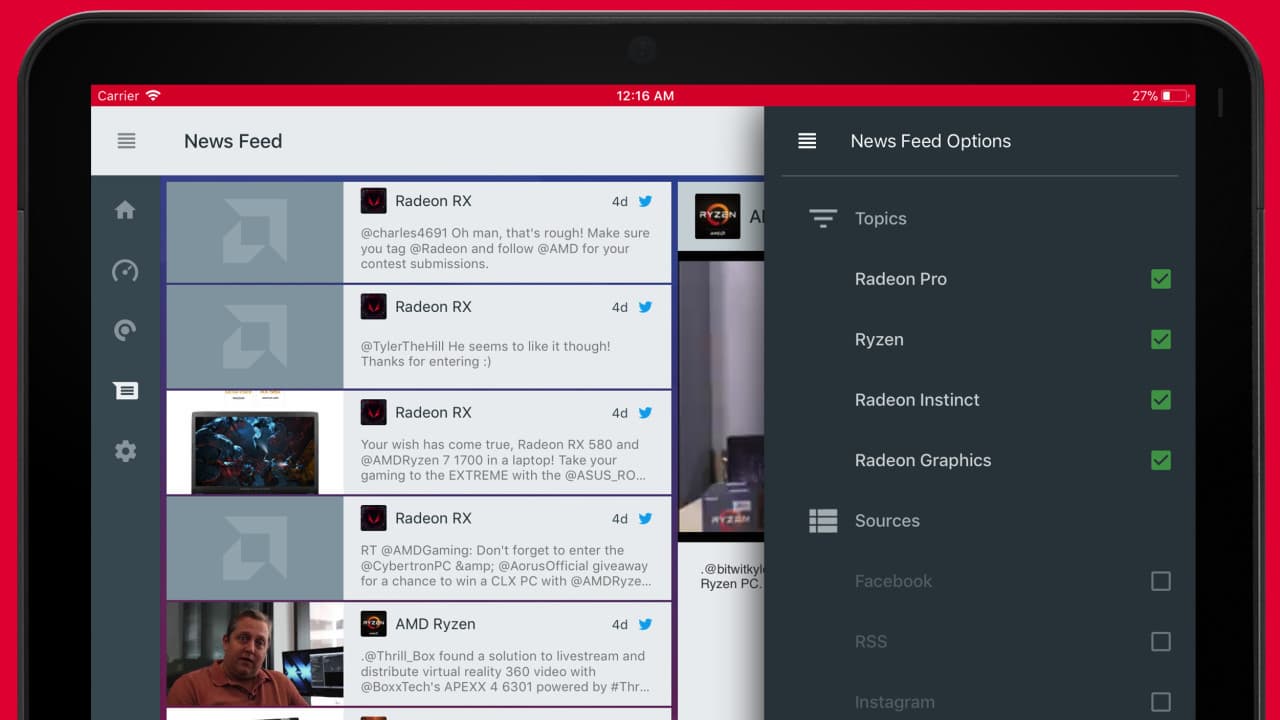Open the "Your wish has come true" tweet text
The image size is (1280, 720).
coord(503,460)
